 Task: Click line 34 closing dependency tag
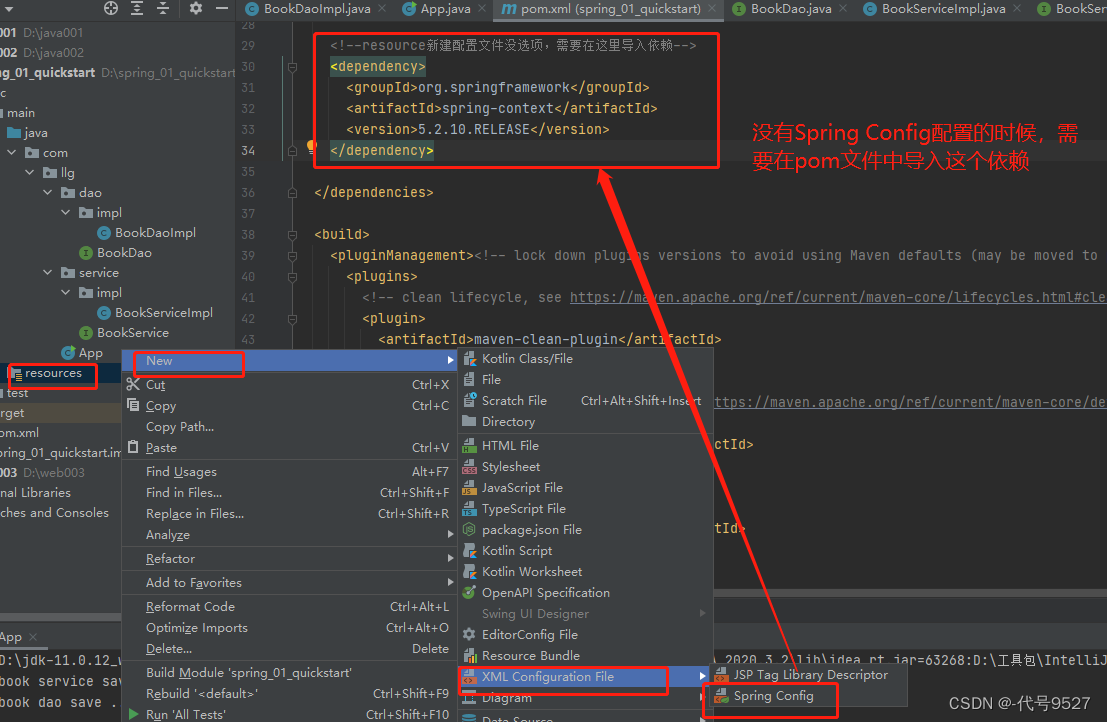coord(382,150)
